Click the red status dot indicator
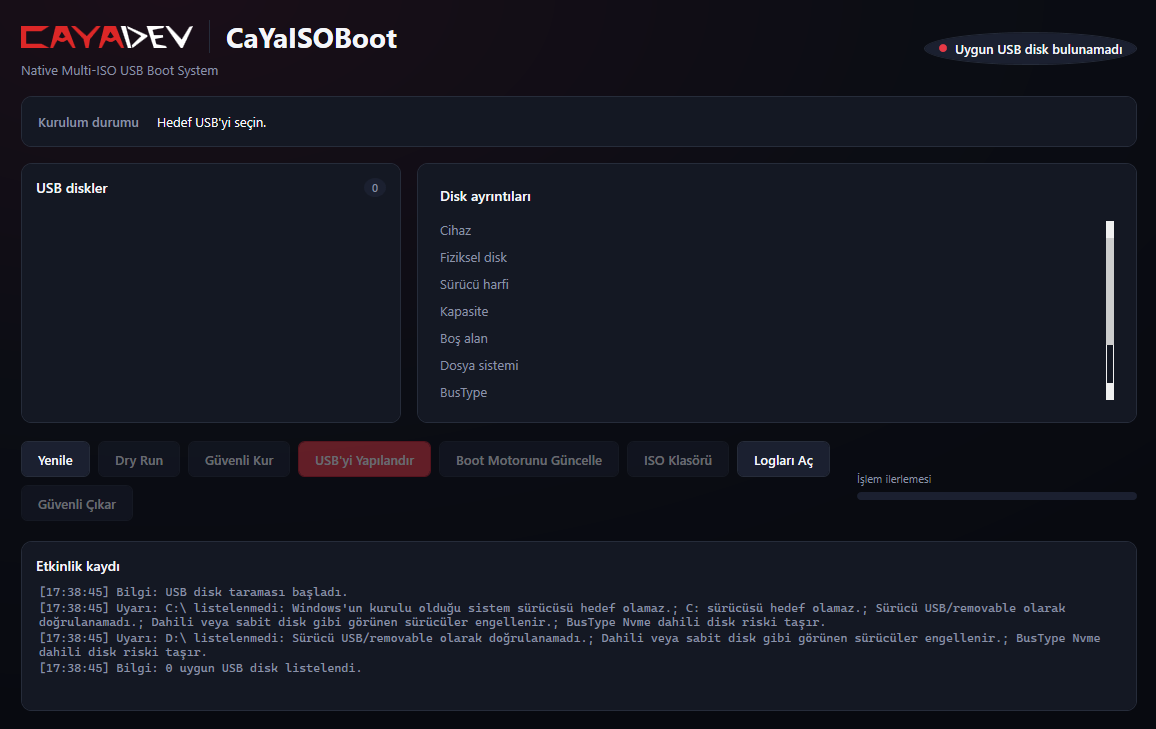The width and height of the screenshot is (1156, 729). coord(942,49)
